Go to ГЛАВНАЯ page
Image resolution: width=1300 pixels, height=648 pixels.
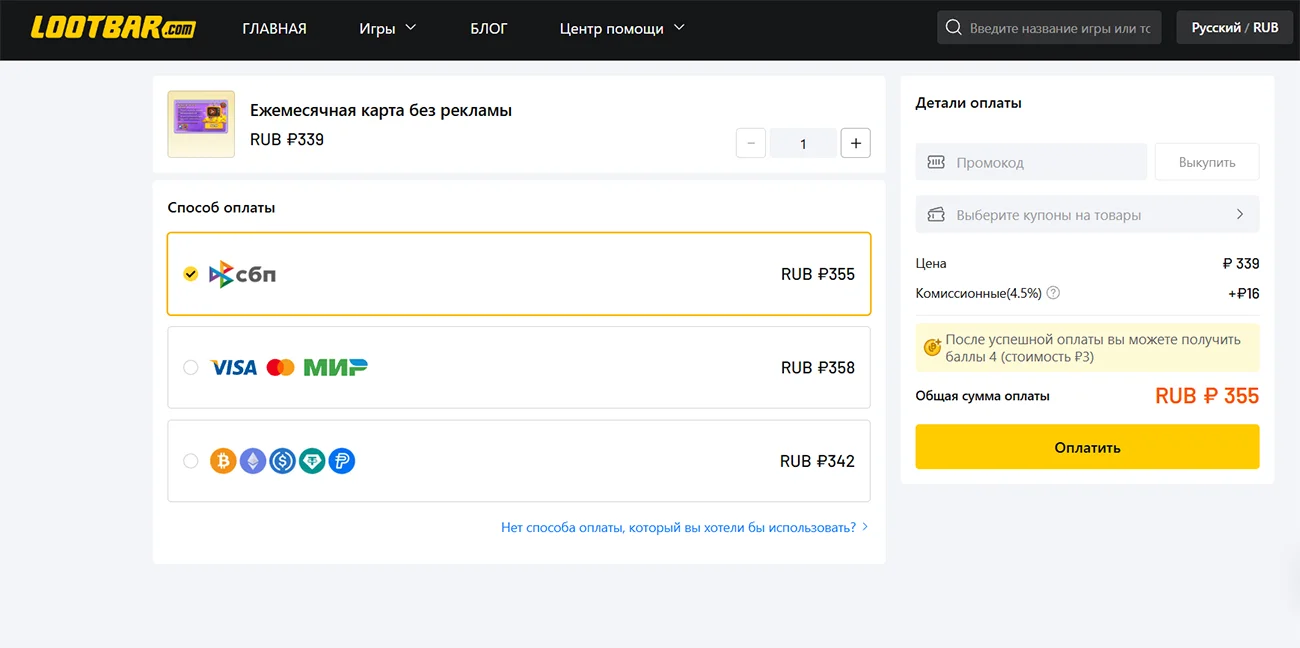click(x=274, y=28)
